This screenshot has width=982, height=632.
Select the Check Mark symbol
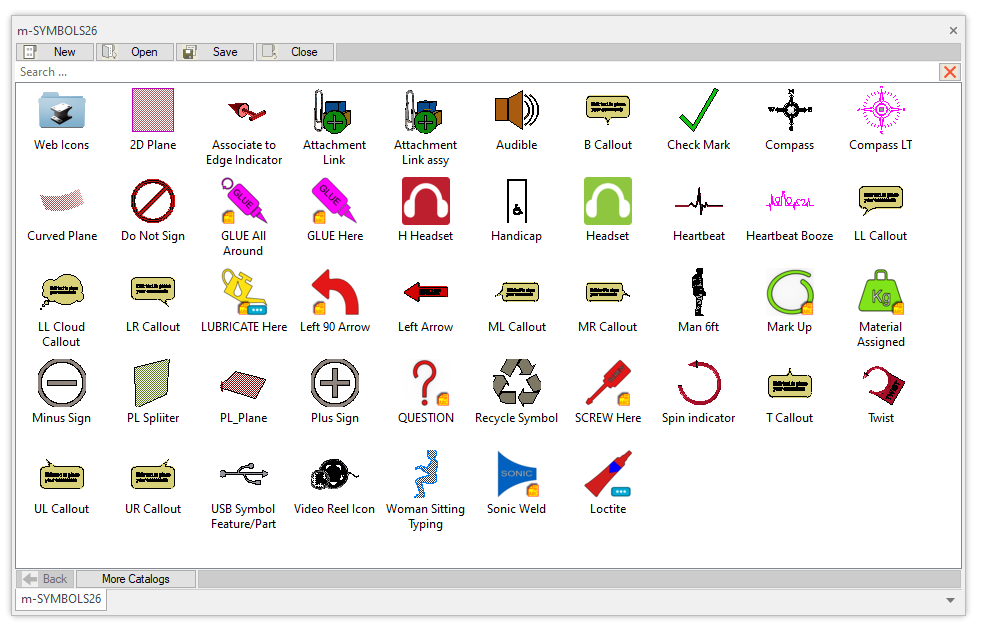pos(698,110)
